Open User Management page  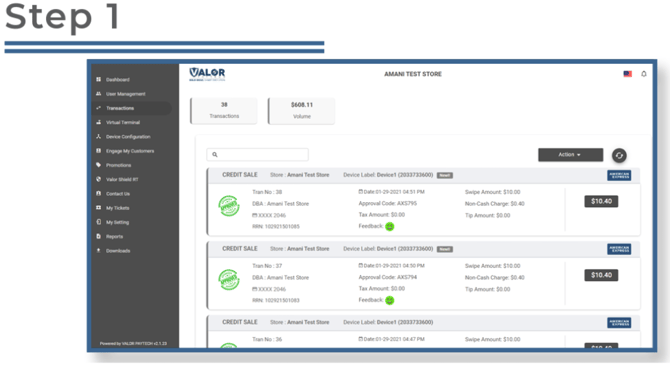[126, 94]
